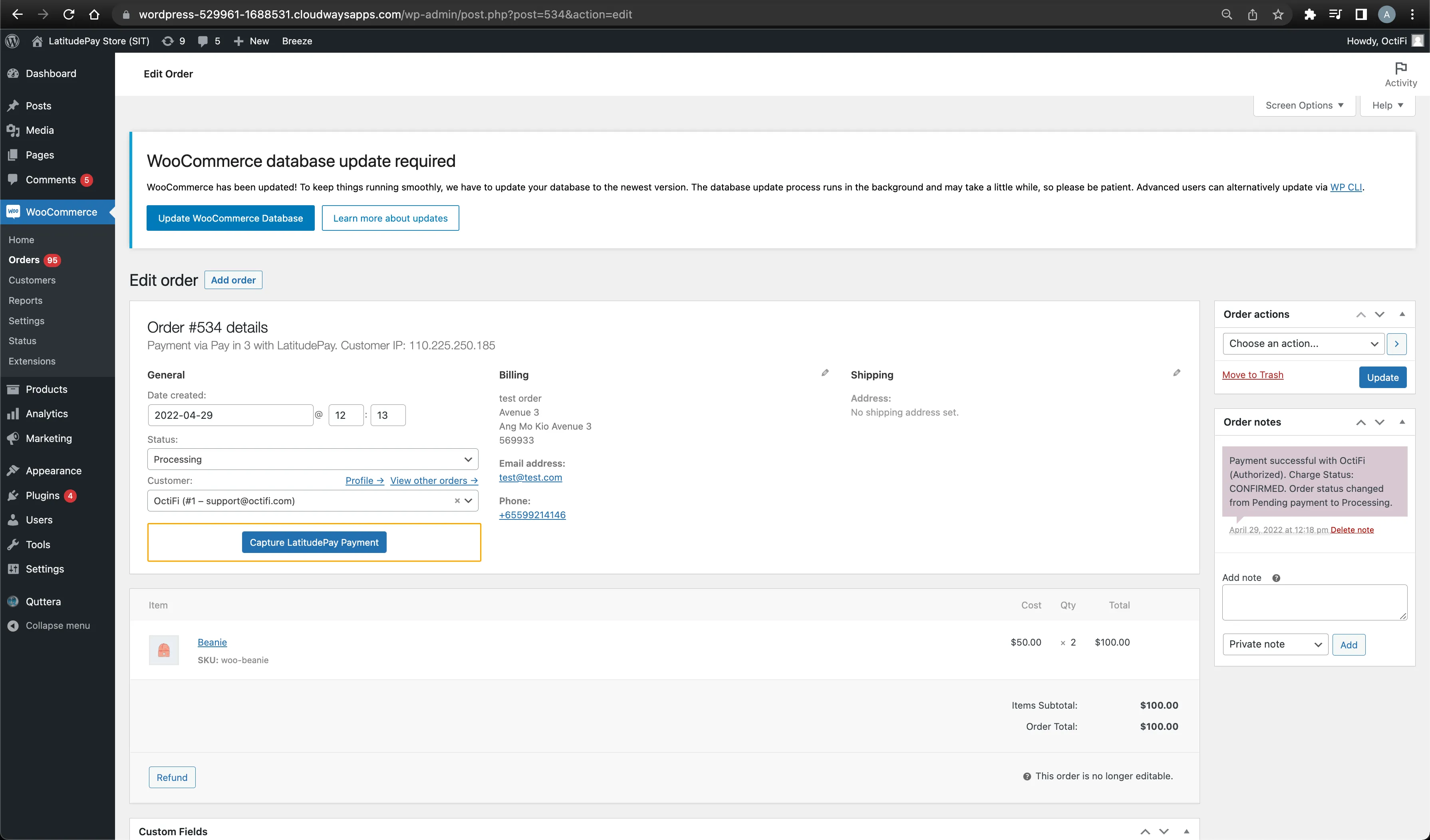Collapse the Order actions panel with the triangle toggle
This screenshot has width=1430, height=840.
1402,314
